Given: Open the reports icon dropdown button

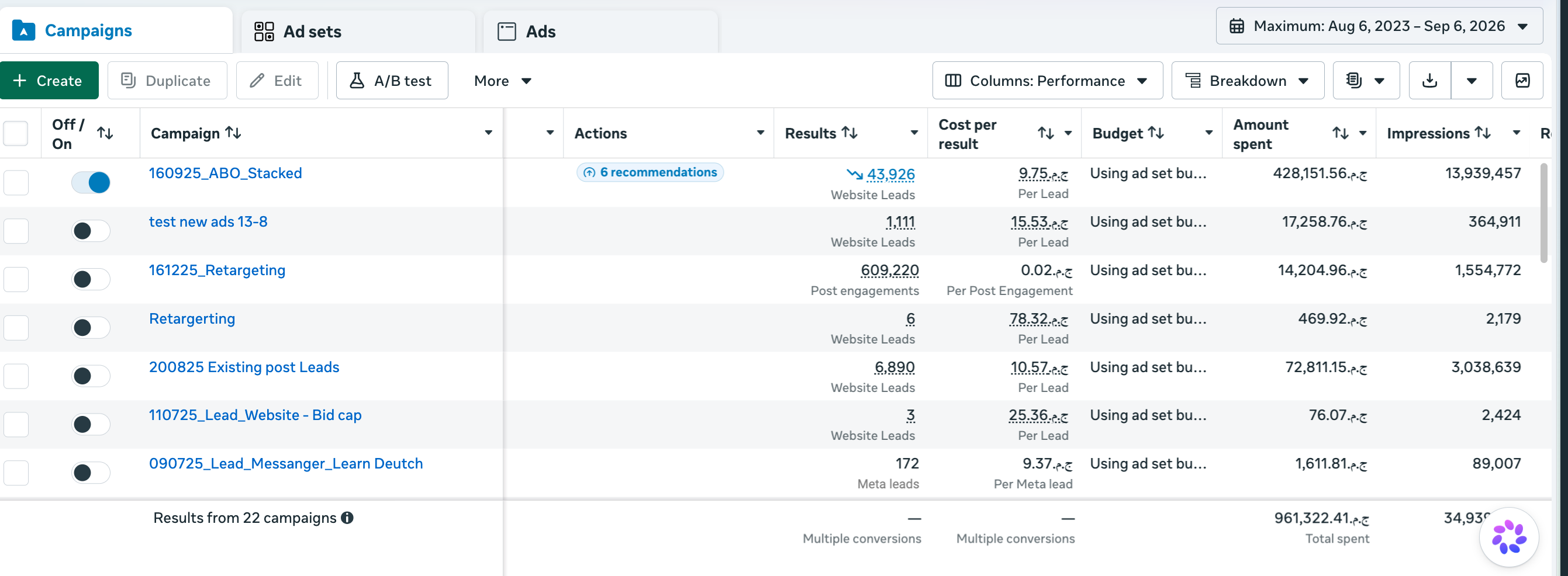Looking at the screenshot, I should (1366, 80).
